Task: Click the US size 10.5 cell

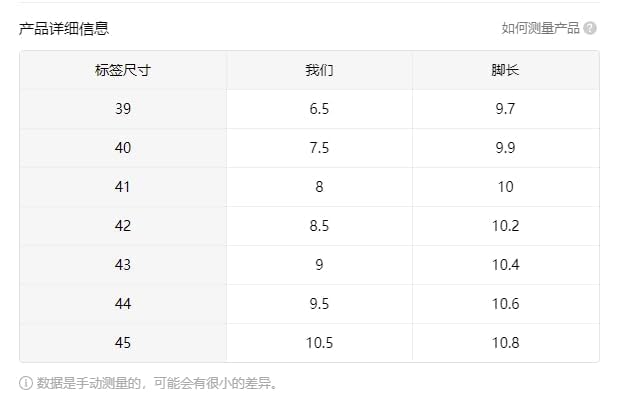Action: pos(319,343)
